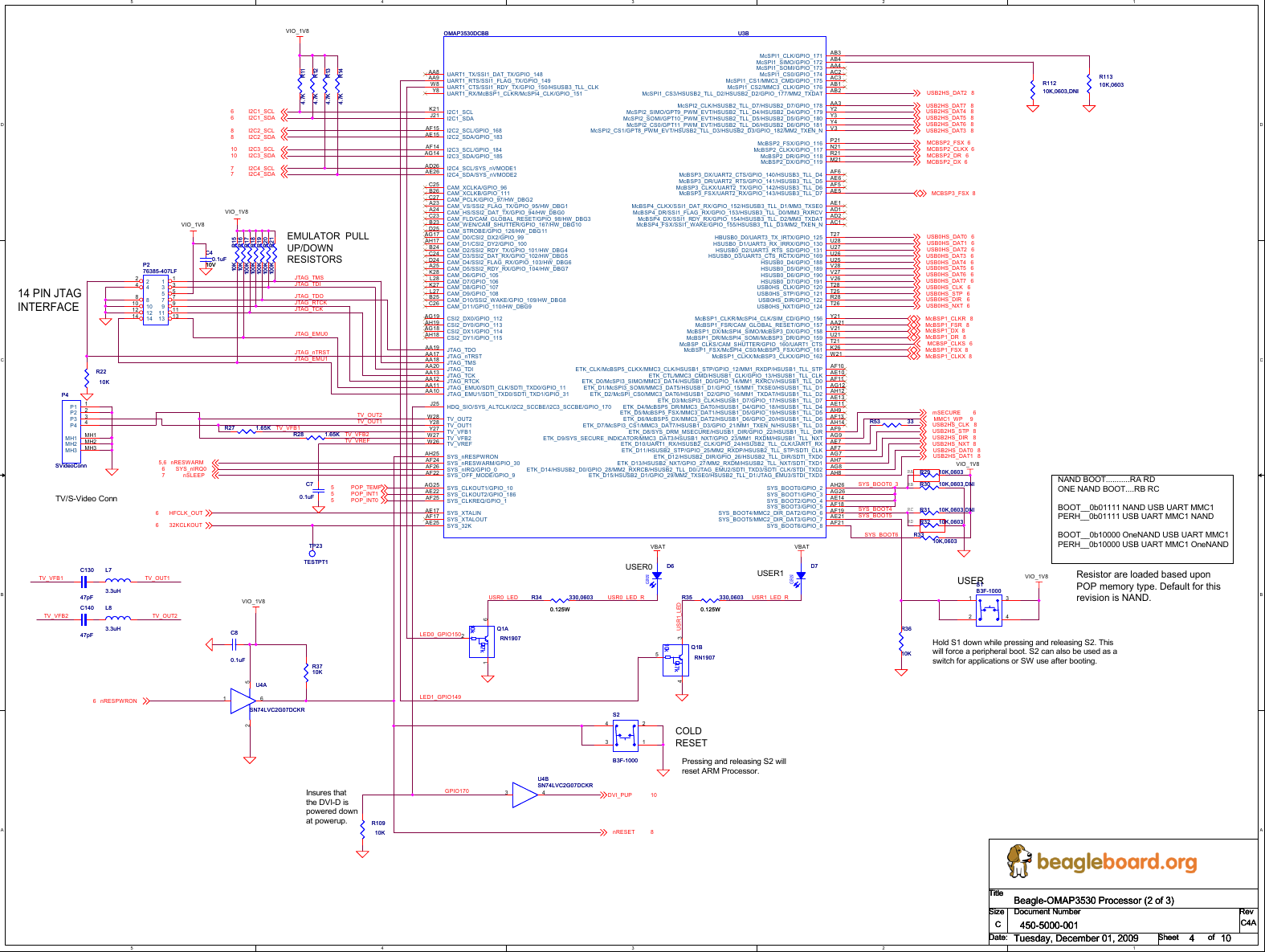The width and height of the screenshot is (1265, 952).
Task: Click the COLD RESET label
Action: tap(691, 737)
